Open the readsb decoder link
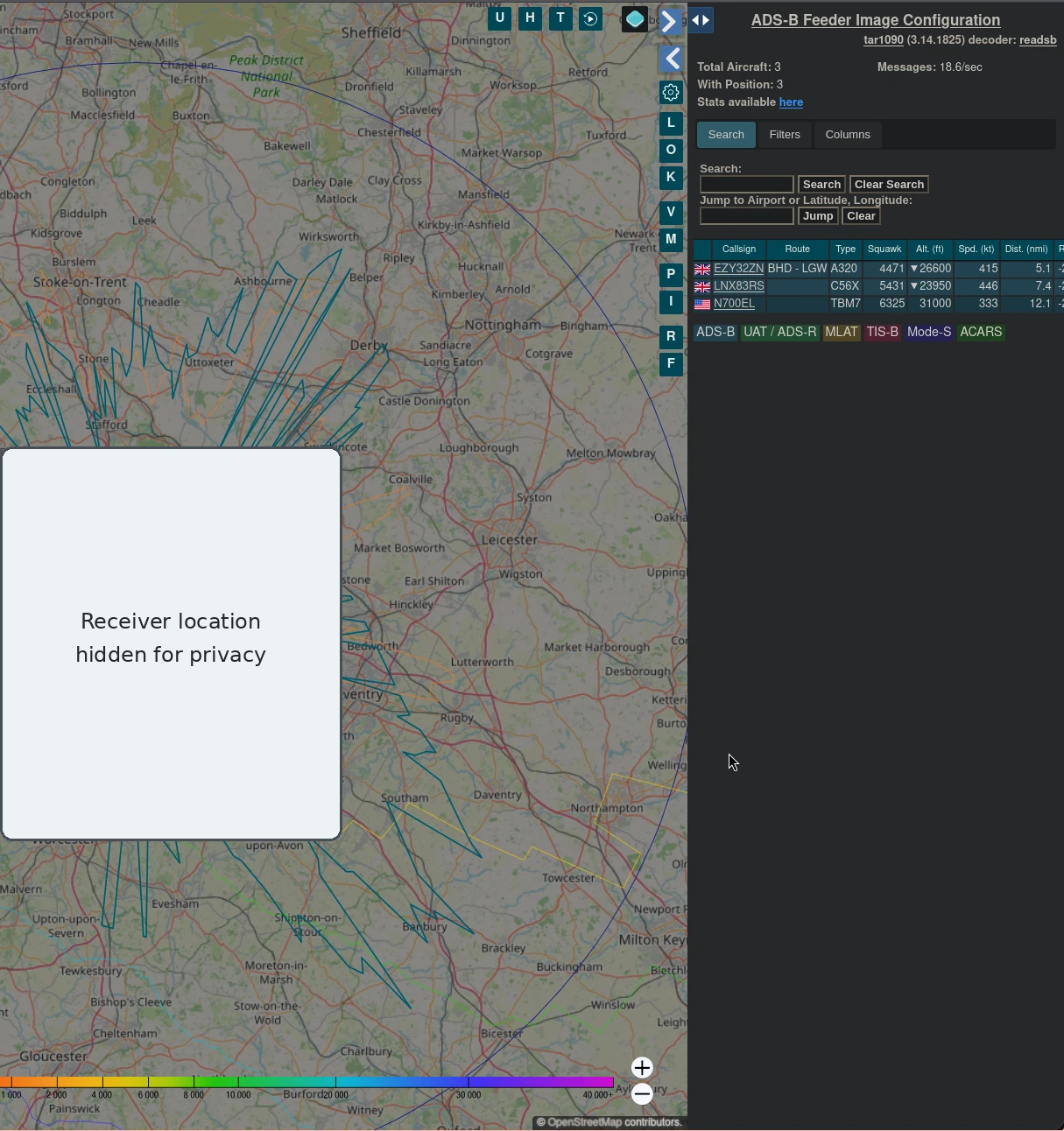 (x=1038, y=40)
